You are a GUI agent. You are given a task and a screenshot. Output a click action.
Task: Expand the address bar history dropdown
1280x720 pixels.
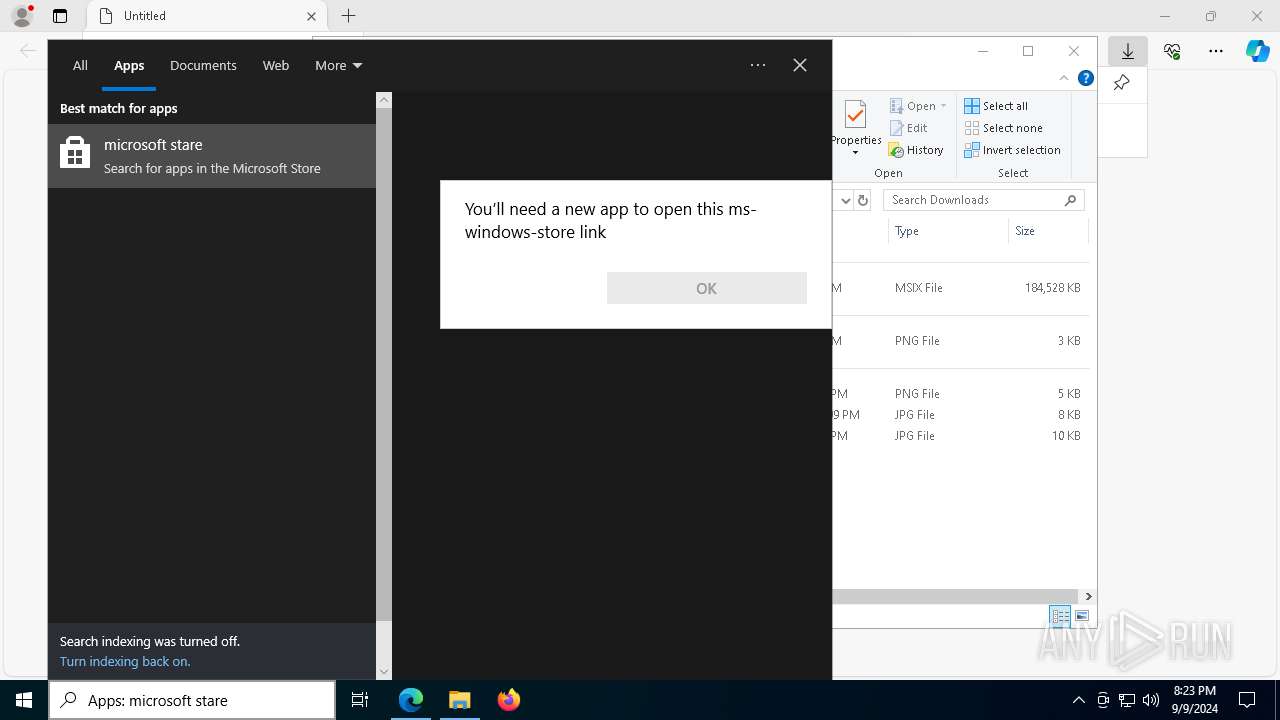tap(845, 200)
